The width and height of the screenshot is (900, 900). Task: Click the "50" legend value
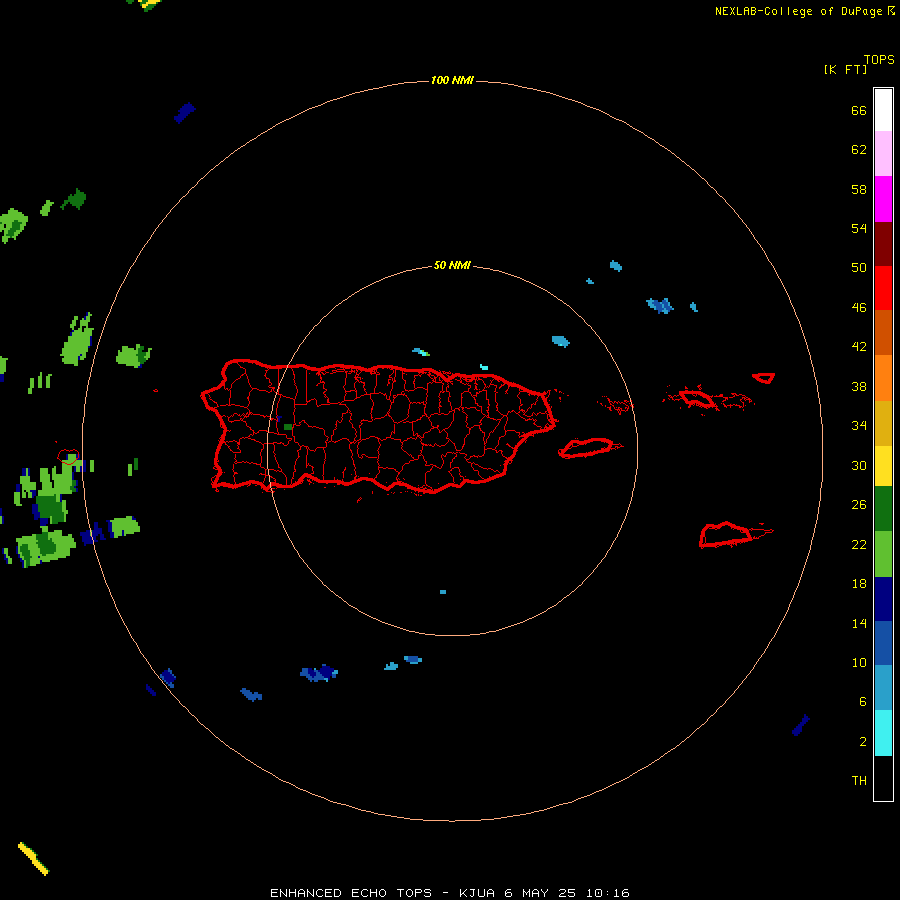click(859, 267)
